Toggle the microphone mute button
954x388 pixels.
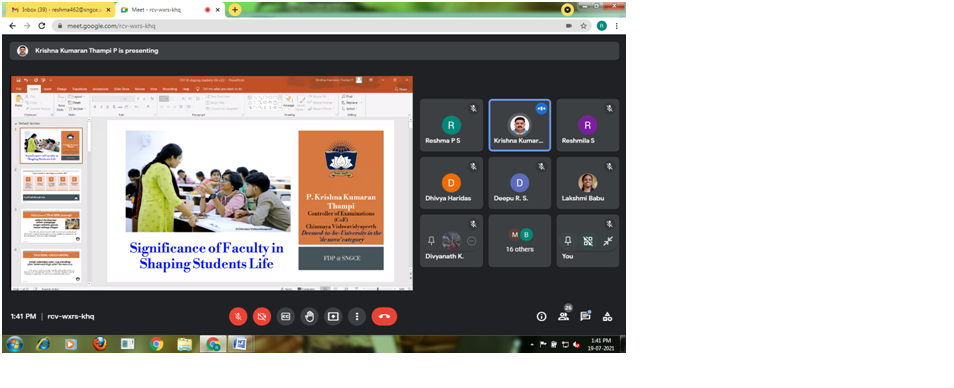(238, 316)
